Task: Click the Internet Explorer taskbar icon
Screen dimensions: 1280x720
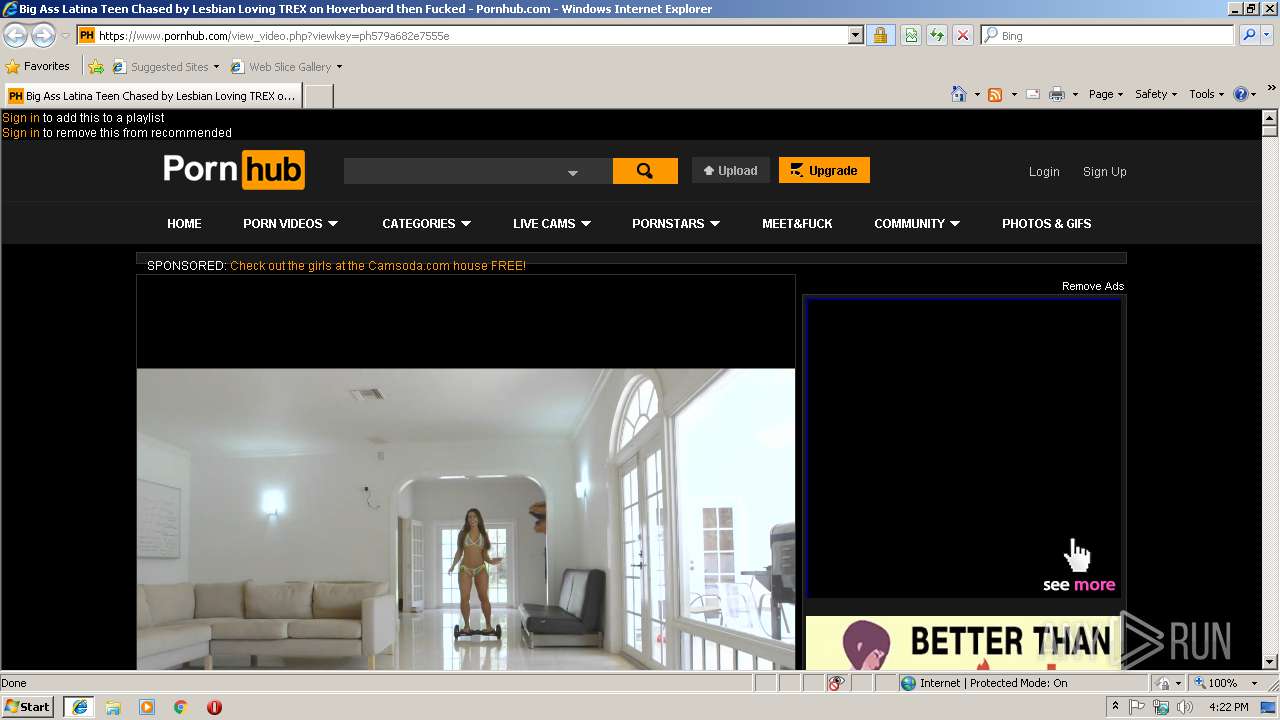Action: 79,707
